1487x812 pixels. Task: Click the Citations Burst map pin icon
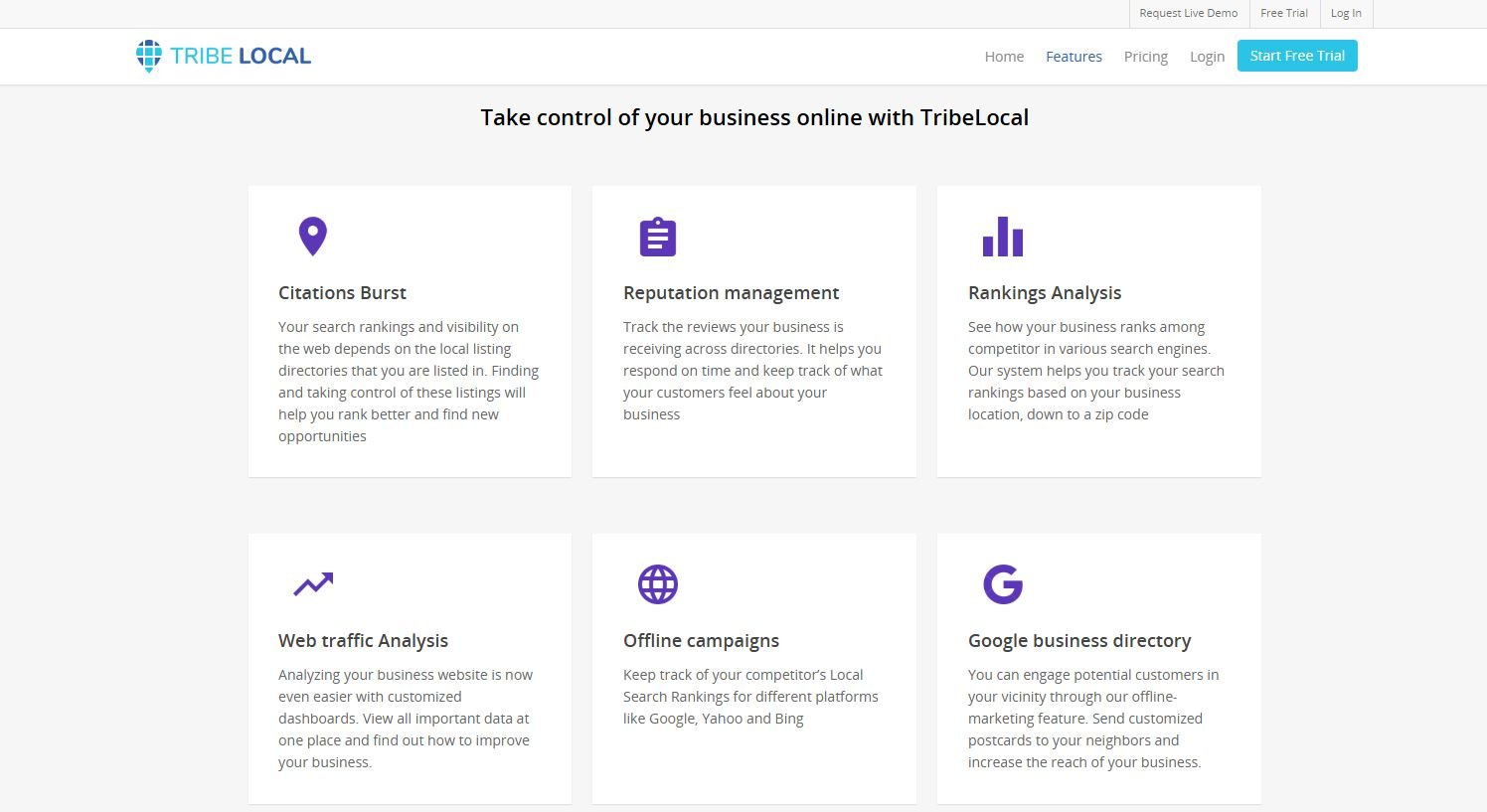pos(313,237)
